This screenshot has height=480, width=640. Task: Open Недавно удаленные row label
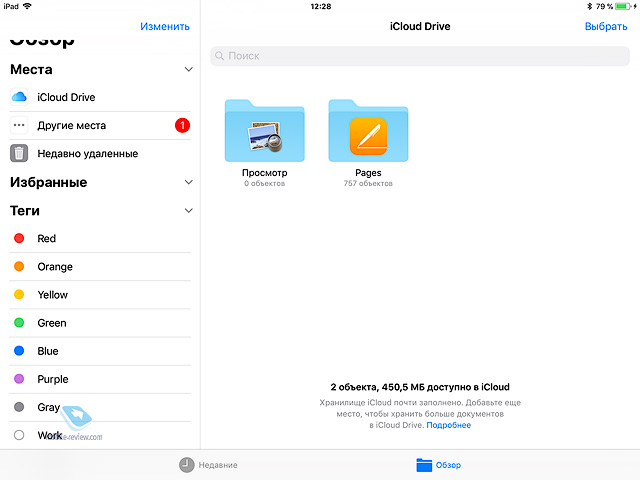[x=88, y=154]
